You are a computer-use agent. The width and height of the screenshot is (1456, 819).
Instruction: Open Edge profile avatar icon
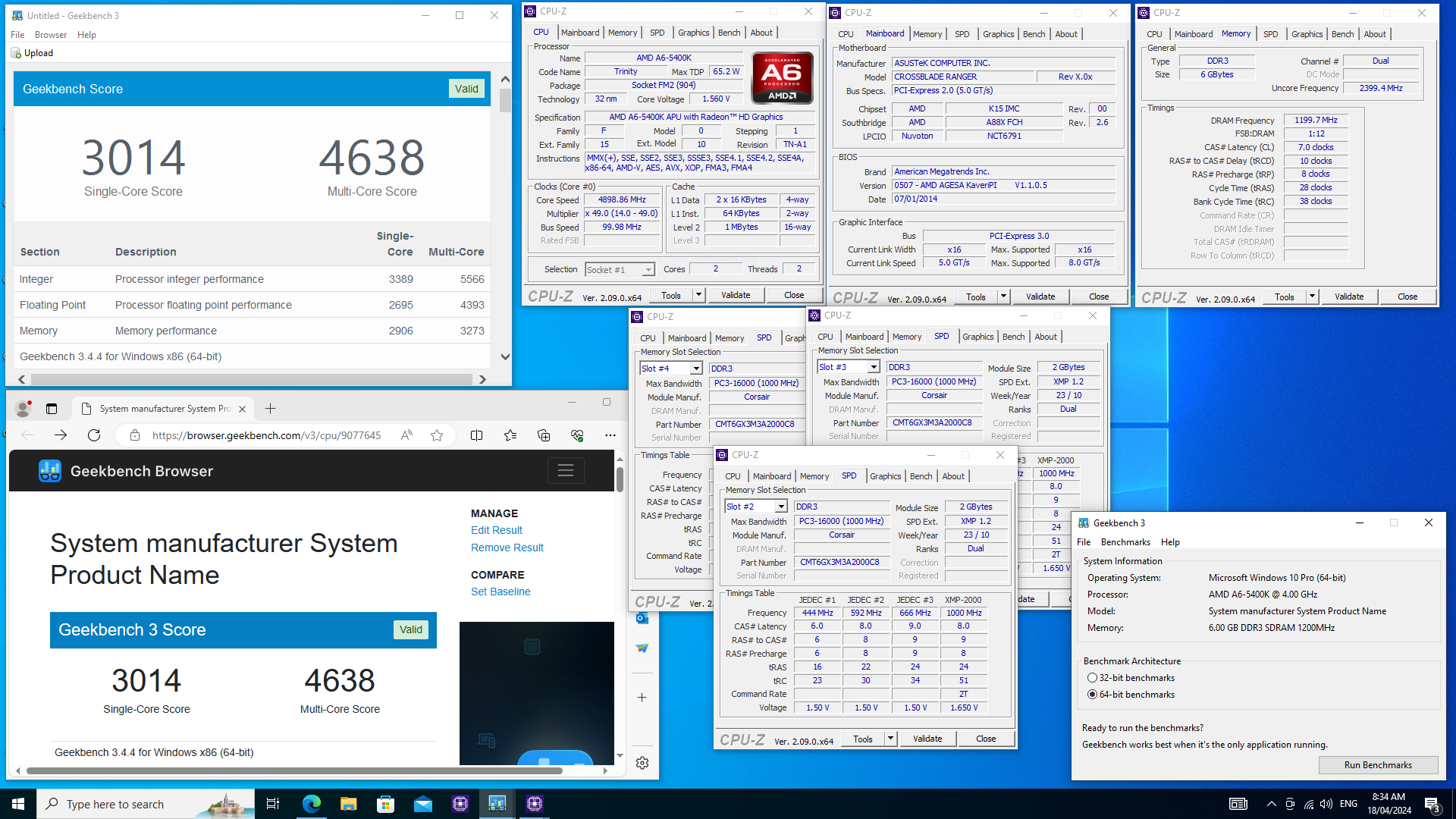click(x=23, y=409)
